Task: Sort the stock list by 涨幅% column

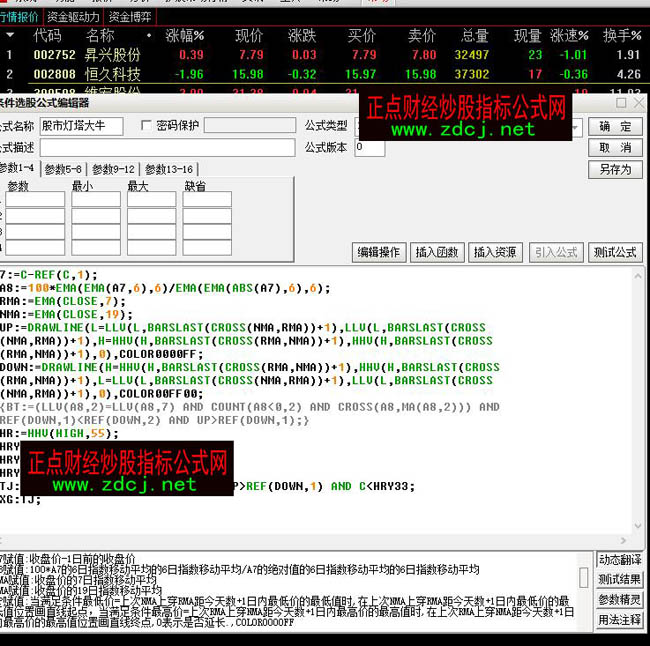Action: (x=185, y=36)
